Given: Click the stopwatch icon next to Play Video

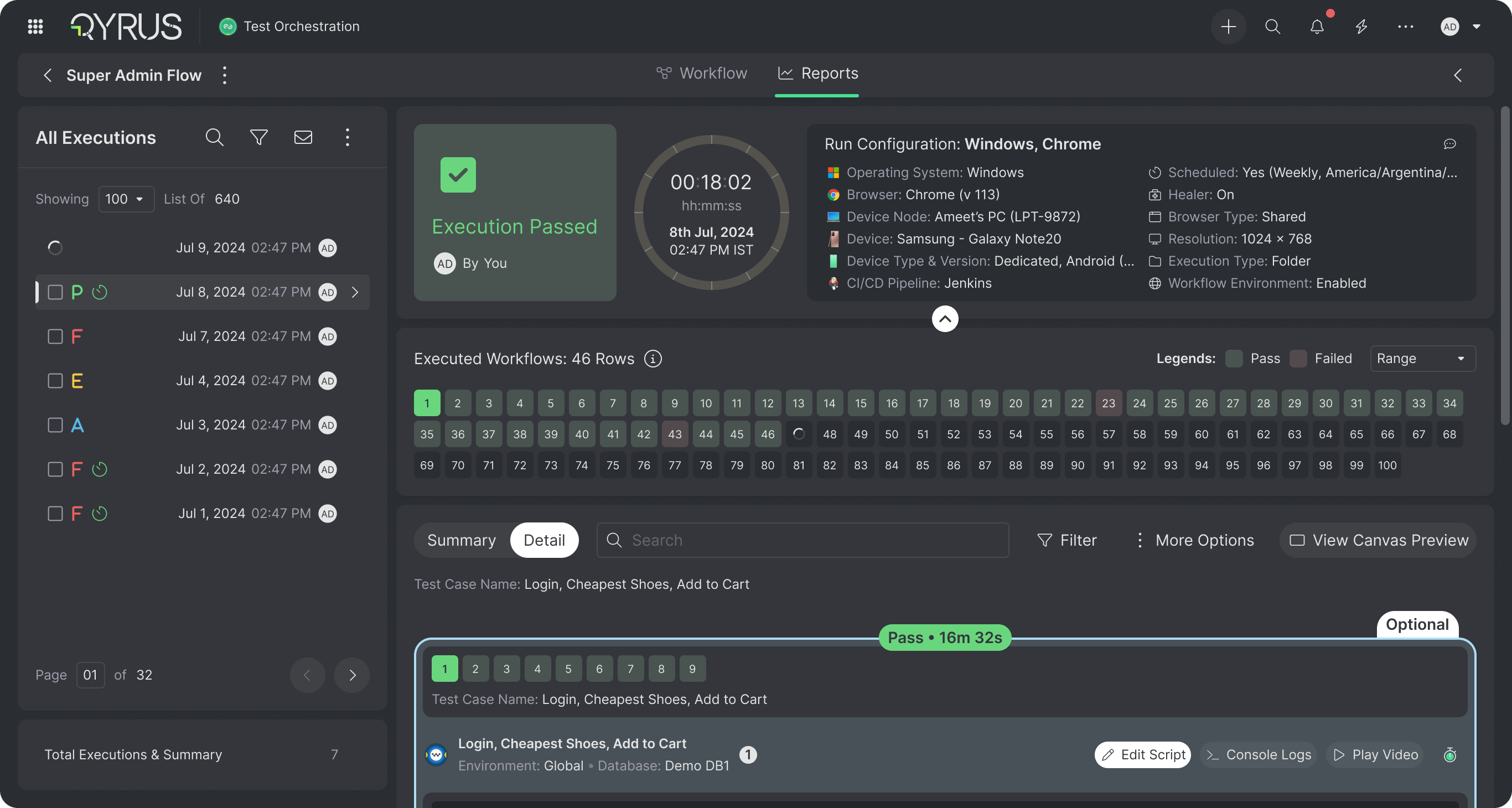Looking at the screenshot, I should click(1450, 755).
